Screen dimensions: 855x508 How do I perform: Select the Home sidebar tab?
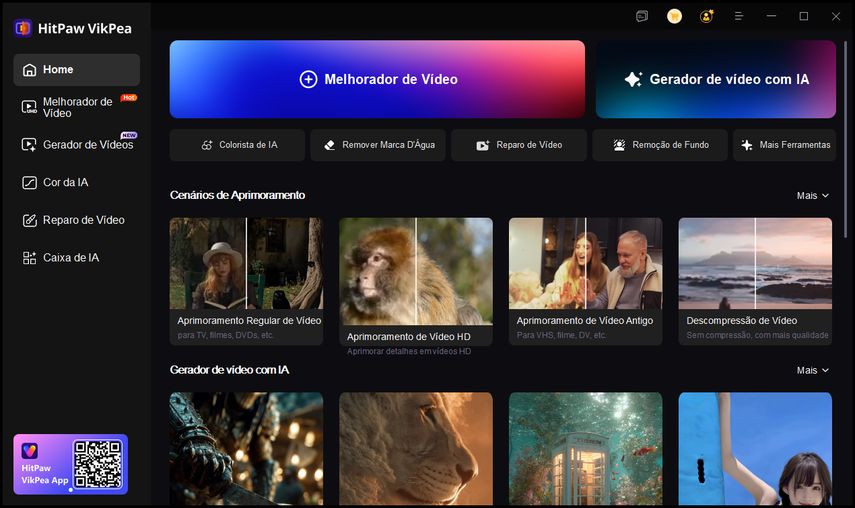(x=76, y=70)
